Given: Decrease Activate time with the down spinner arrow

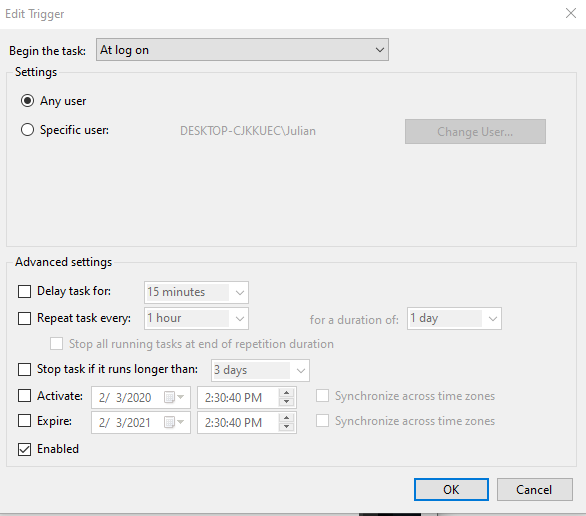Looking at the screenshot, I should [x=286, y=402].
